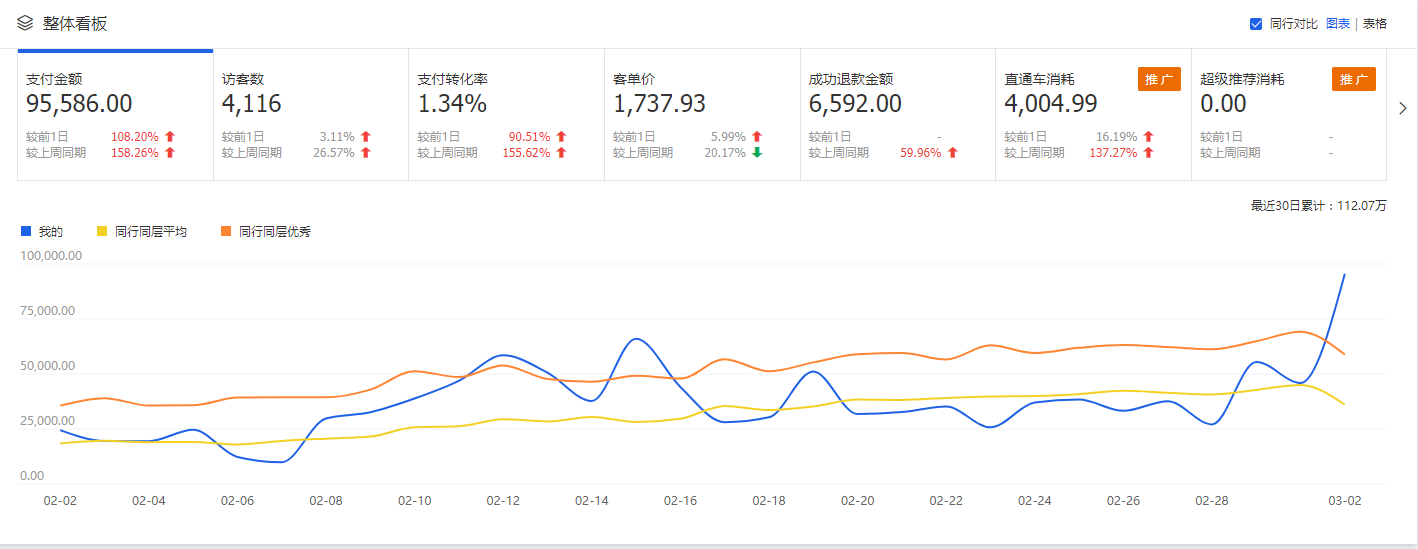Select the 访客数 metric card
Screen dimensions: 1418x549
pos(310,115)
